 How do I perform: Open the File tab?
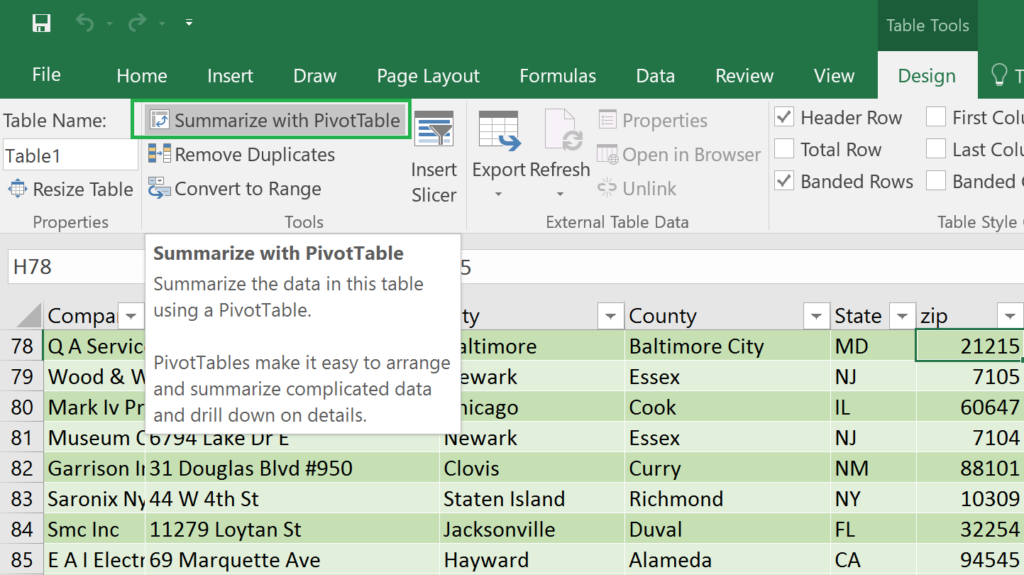(x=46, y=74)
